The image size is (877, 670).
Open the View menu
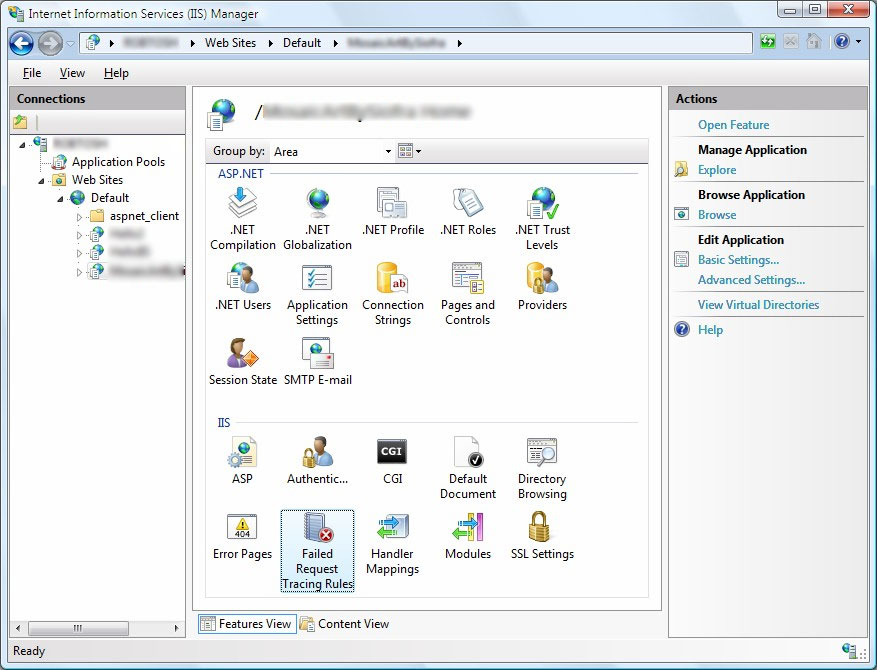click(x=72, y=73)
